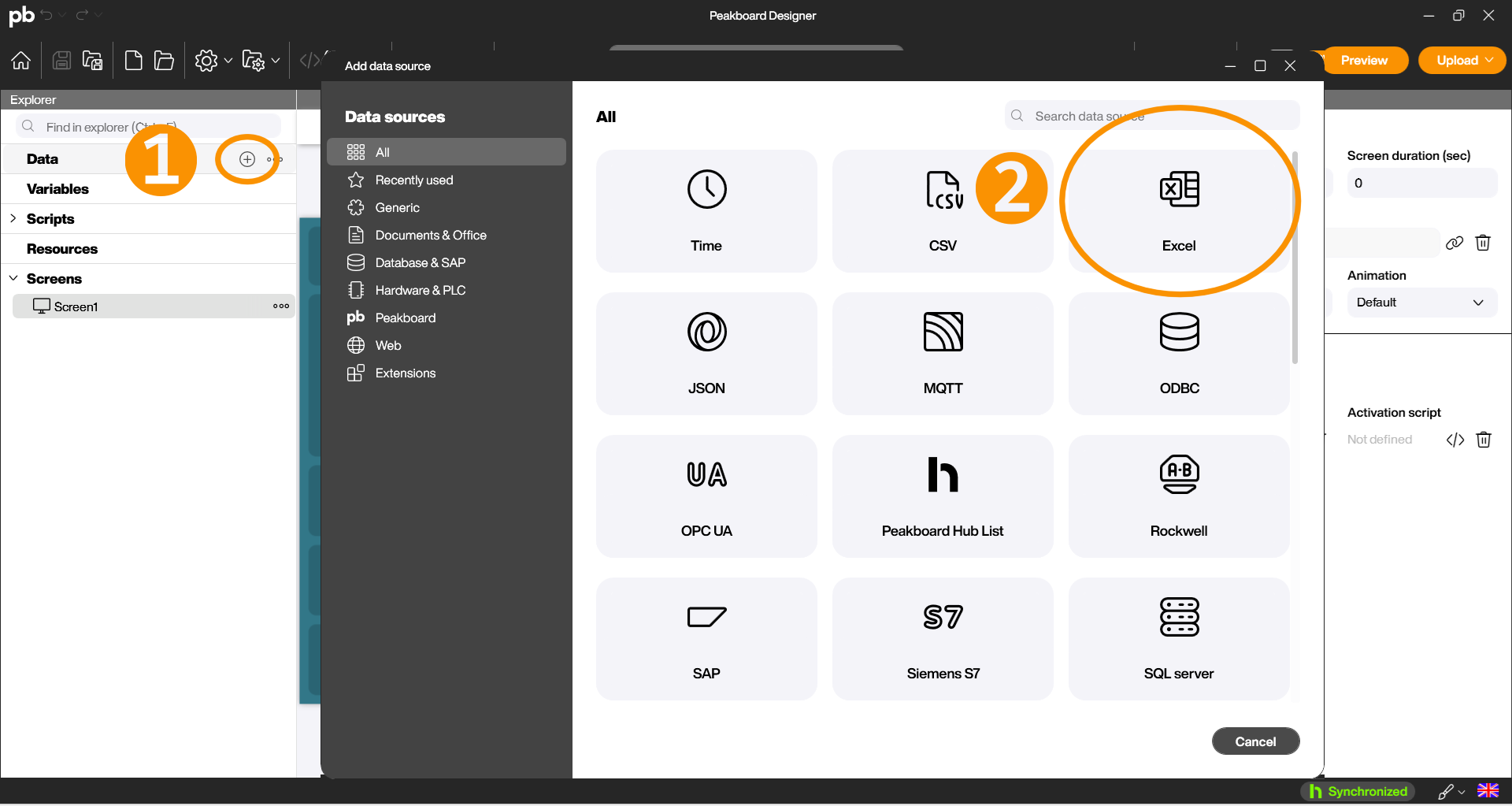Open the Upload button dropdown
Screen dimensions: 1512x806
(x=1462, y=61)
